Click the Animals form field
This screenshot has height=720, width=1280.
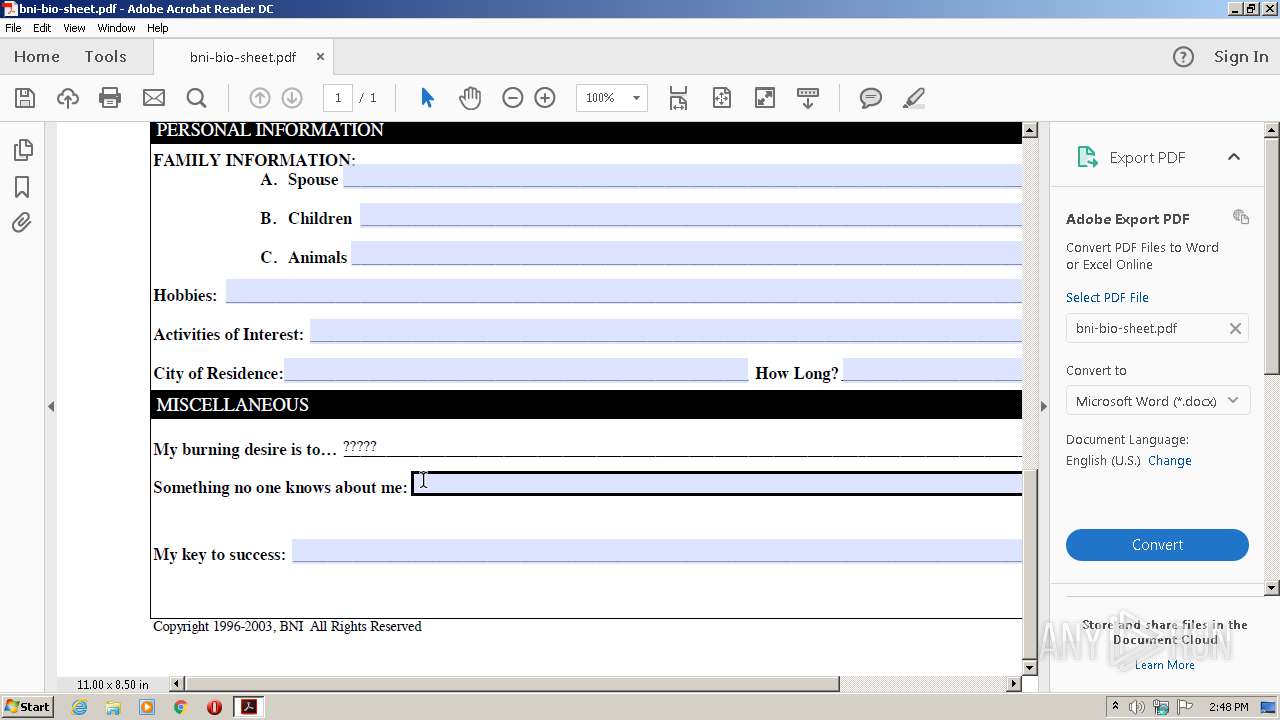686,253
